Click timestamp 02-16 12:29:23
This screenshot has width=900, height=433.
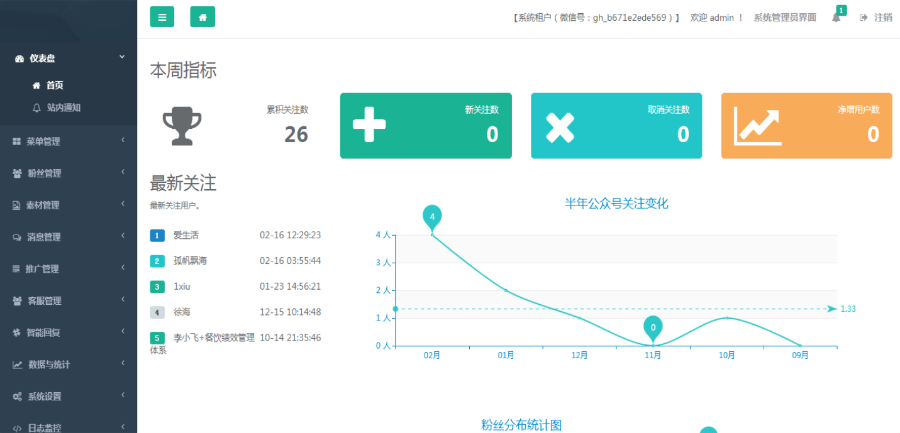point(290,235)
